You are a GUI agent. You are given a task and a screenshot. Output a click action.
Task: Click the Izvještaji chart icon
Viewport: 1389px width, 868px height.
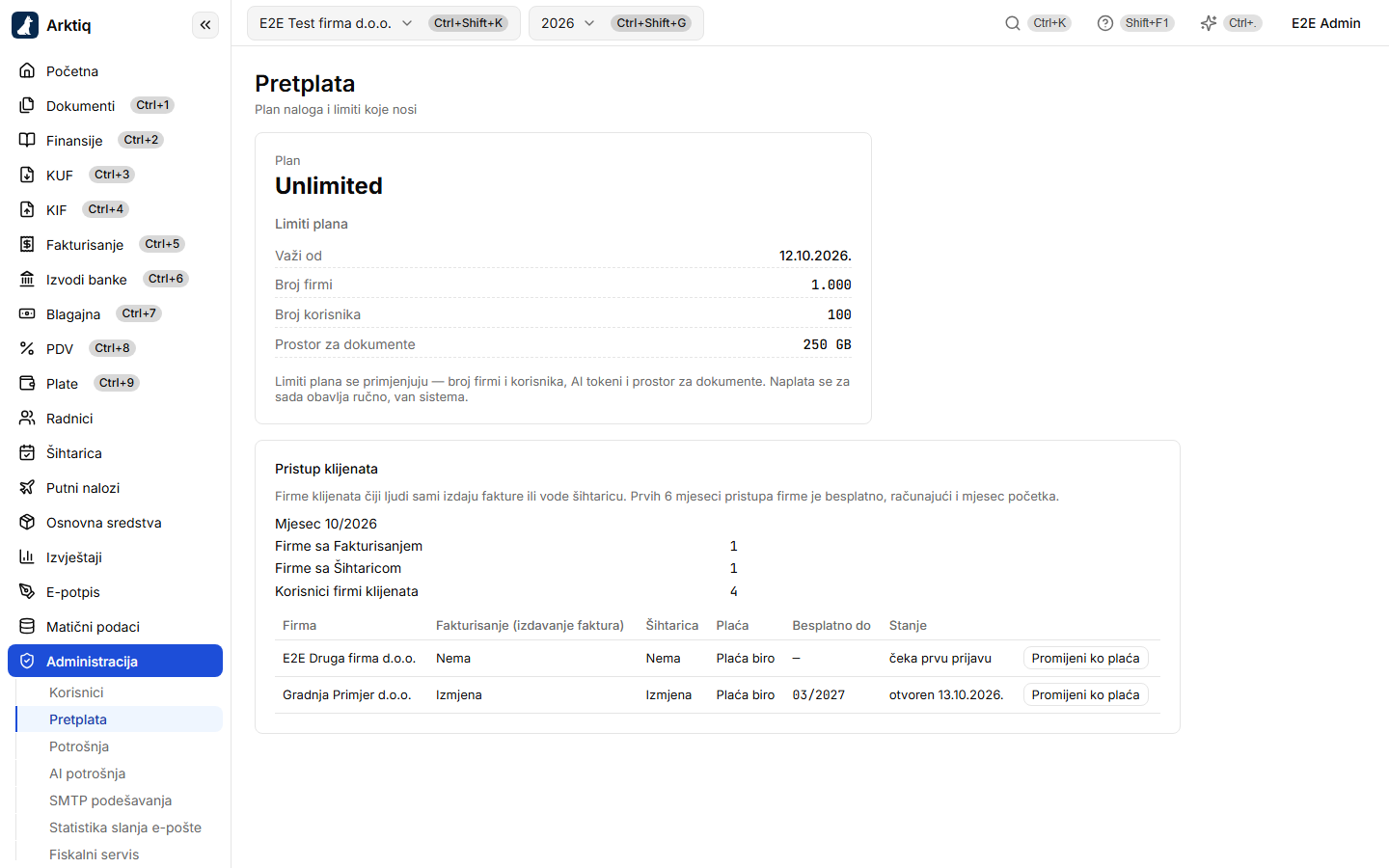(27, 556)
